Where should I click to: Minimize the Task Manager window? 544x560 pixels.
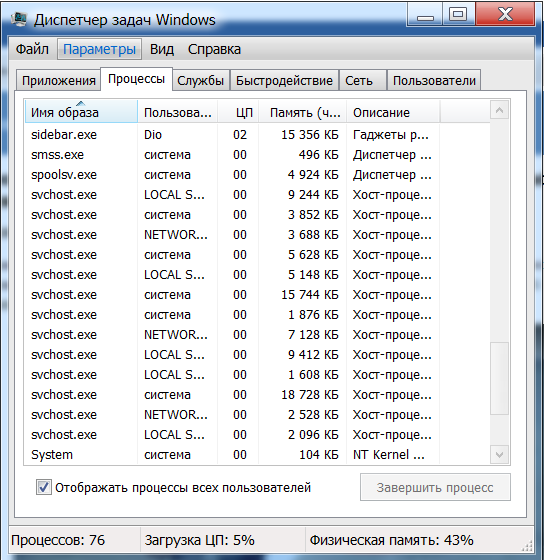point(425,15)
